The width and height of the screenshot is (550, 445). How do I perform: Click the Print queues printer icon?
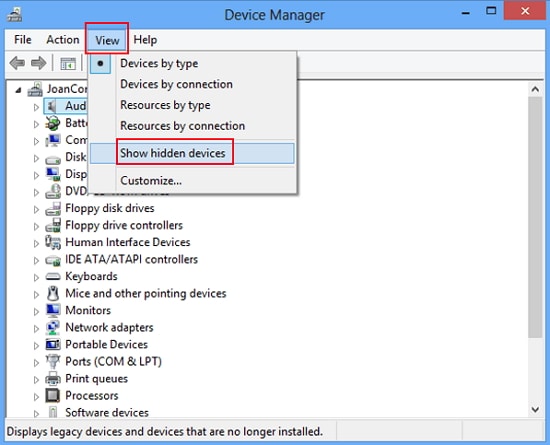[x=53, y=379]
